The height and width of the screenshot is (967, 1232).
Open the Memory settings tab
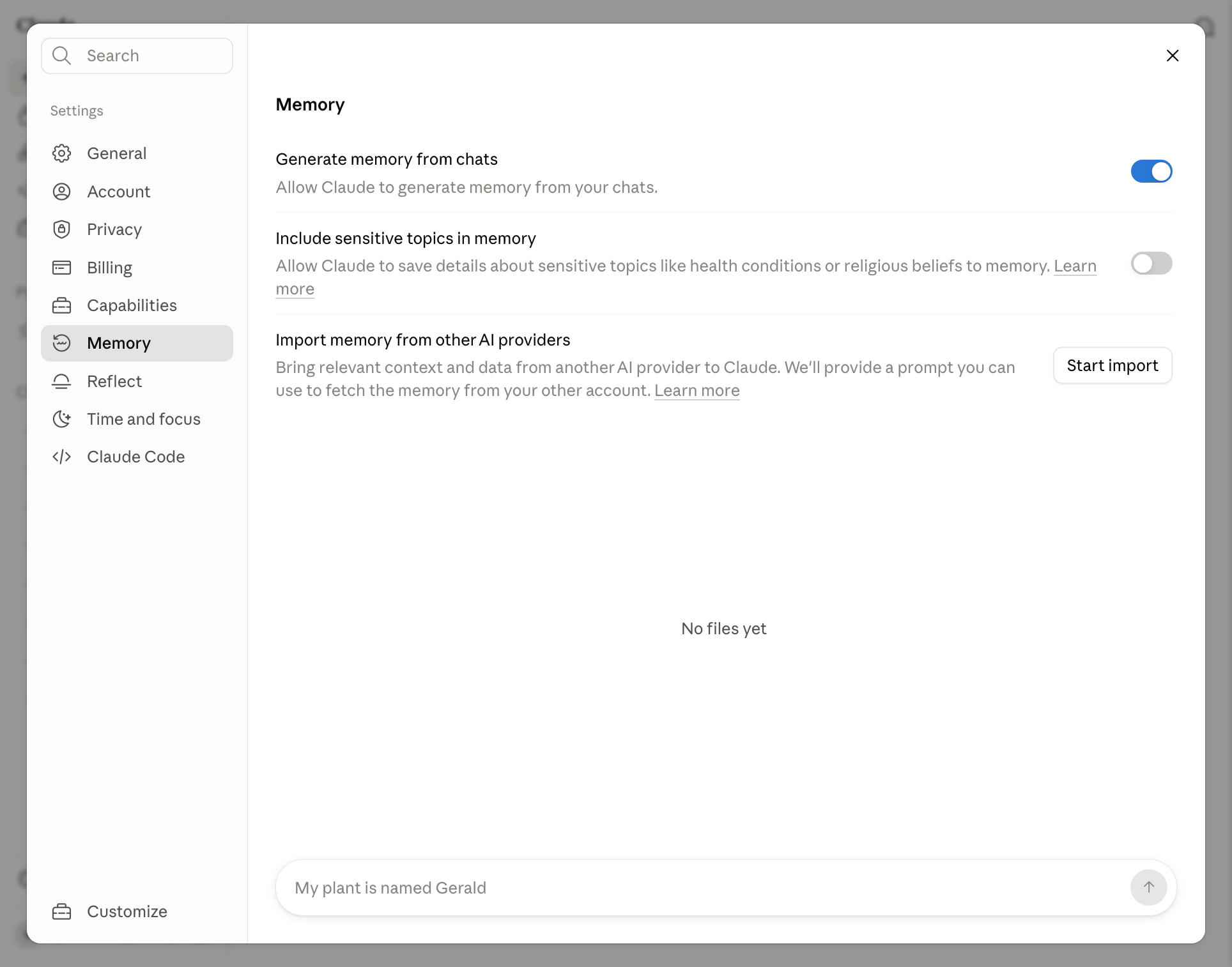(137, 343)
